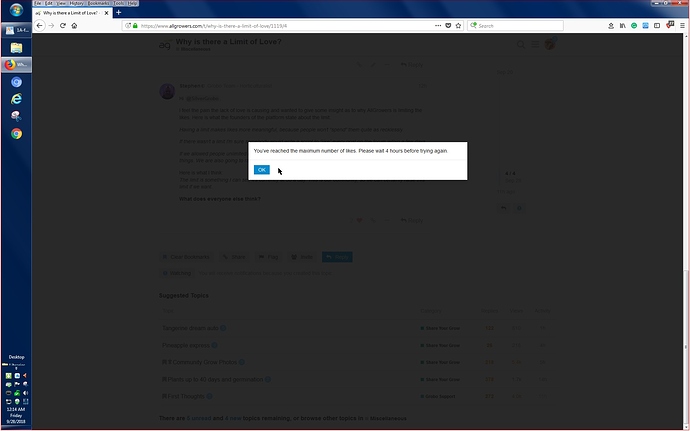Open 'Plants up to 40 days and germination' topic
This screenshot has width=690, height=431.
215,379
